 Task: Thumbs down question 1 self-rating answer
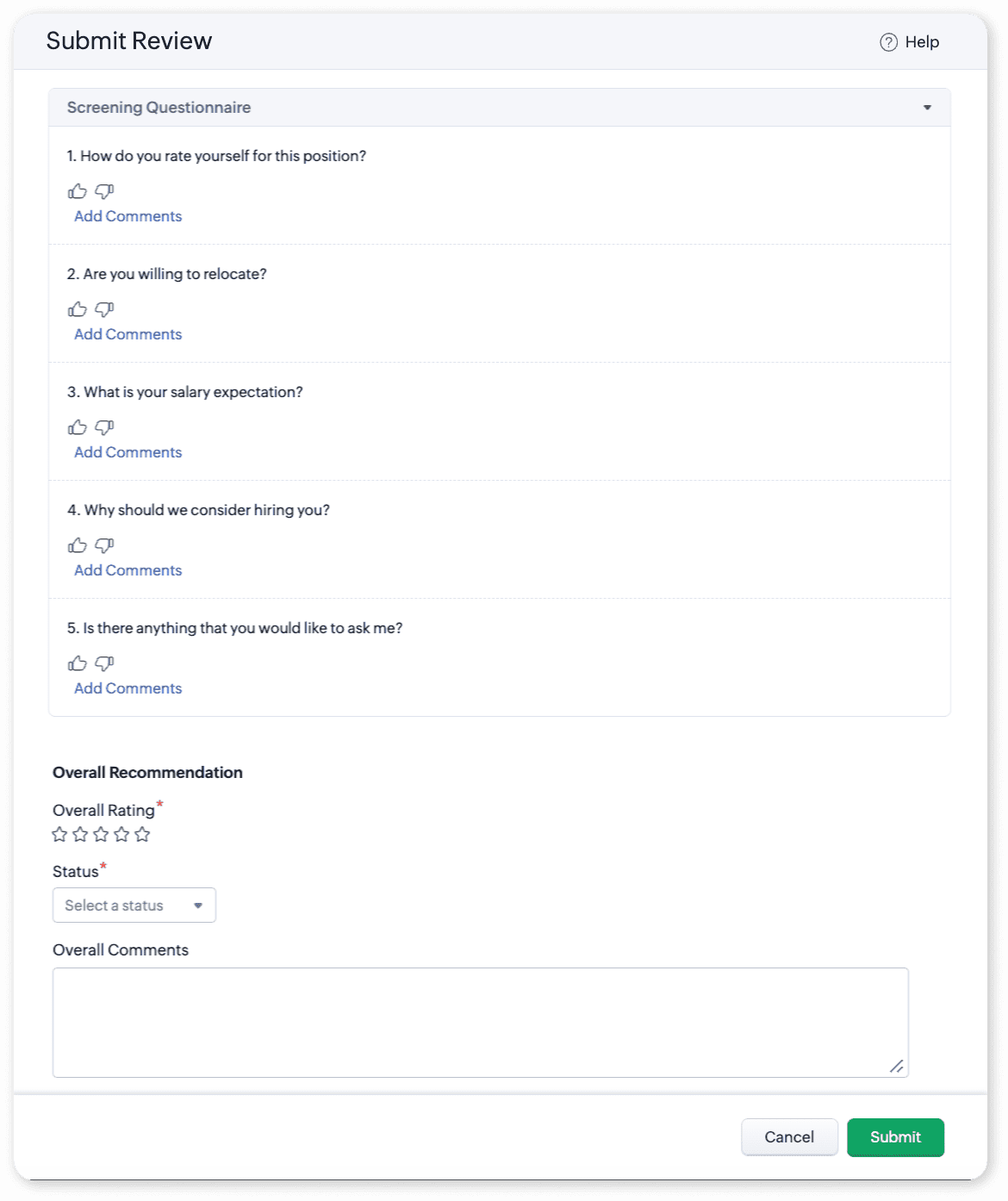point(104,191)
